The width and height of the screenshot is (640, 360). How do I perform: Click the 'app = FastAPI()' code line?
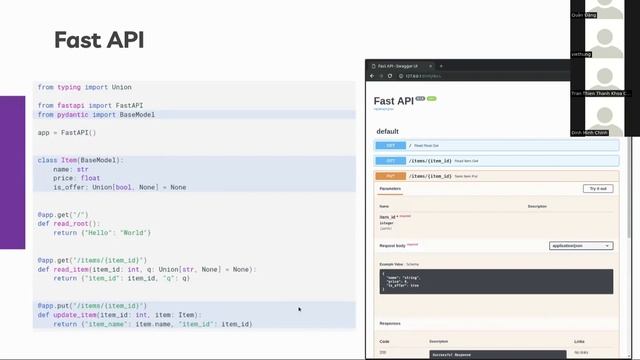[67, 133]
